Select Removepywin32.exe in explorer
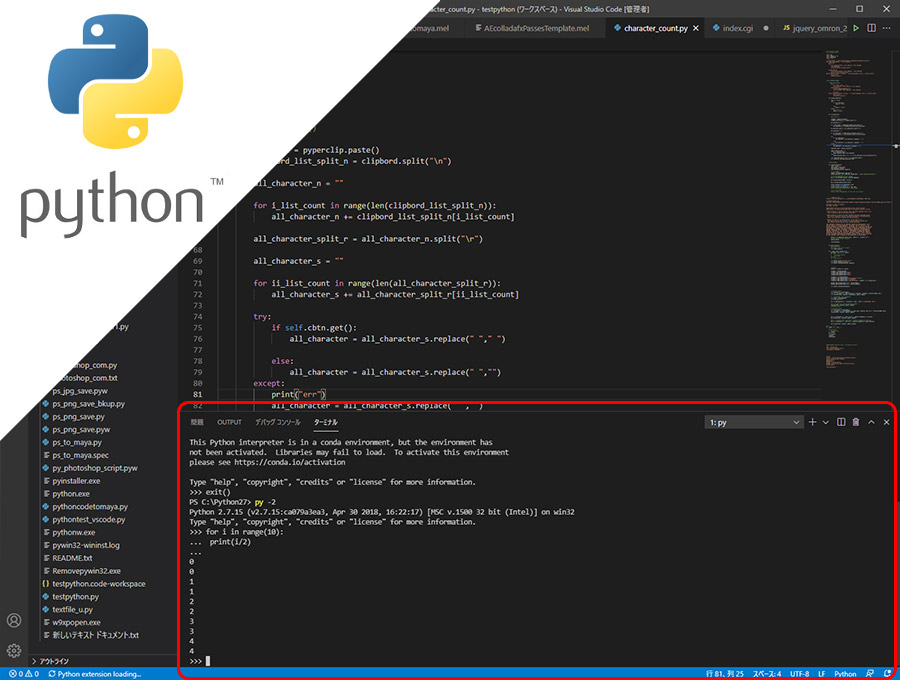Viewport: 900px width, 680px height. pyautogui.click(x=86, y=571)
